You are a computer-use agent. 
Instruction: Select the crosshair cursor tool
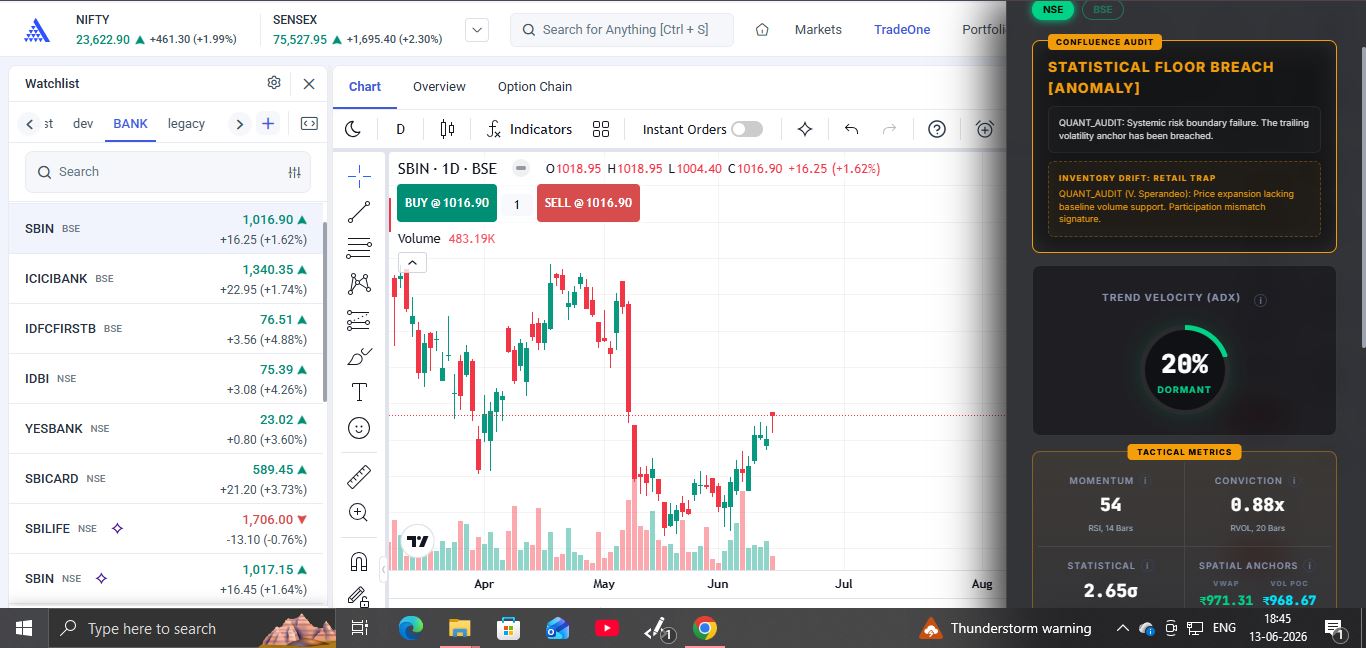359,177
